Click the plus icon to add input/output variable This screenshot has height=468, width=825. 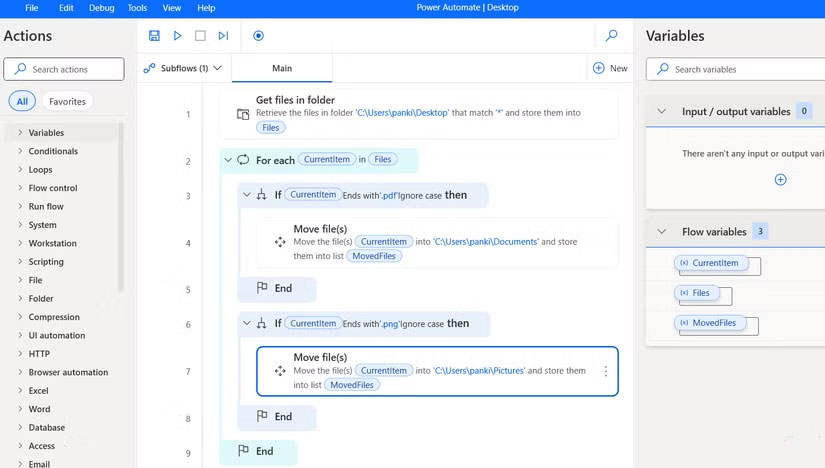pos(780,180)
